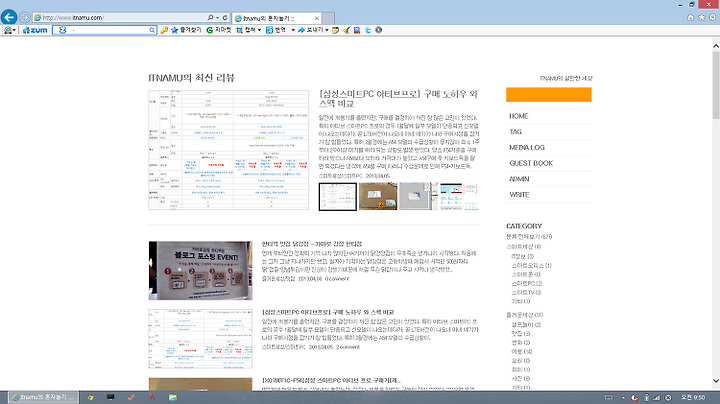Viewport: 720px width, 404px height.
Task: Click the round gray toolbar settings icon
Action: 378,30
